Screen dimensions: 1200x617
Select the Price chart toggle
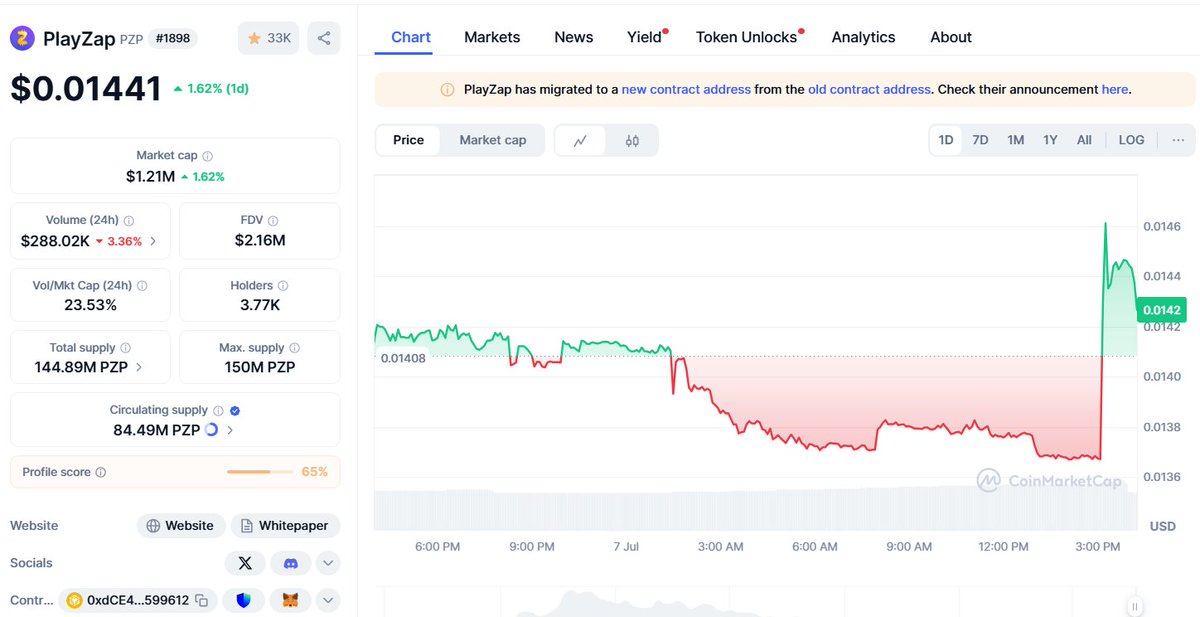tap(408, 140)
